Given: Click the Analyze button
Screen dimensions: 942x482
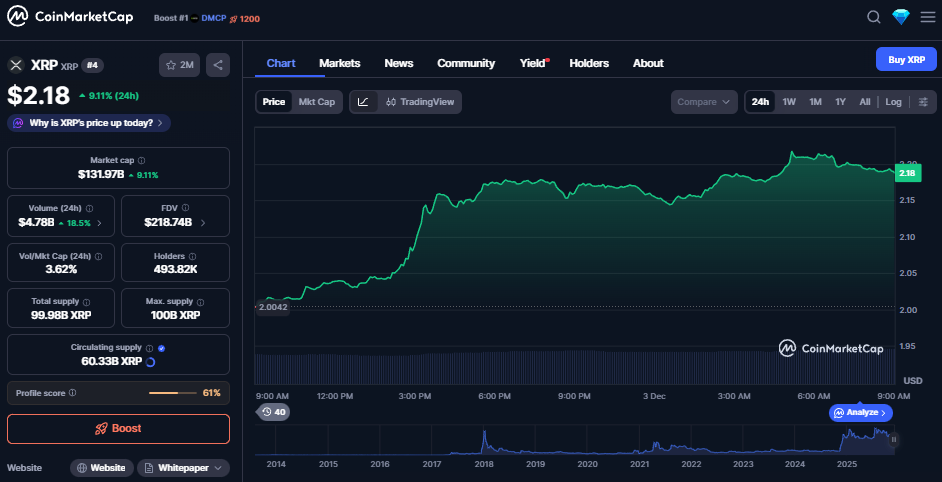Looking at the screenshot, I should [x=861, y=412].
